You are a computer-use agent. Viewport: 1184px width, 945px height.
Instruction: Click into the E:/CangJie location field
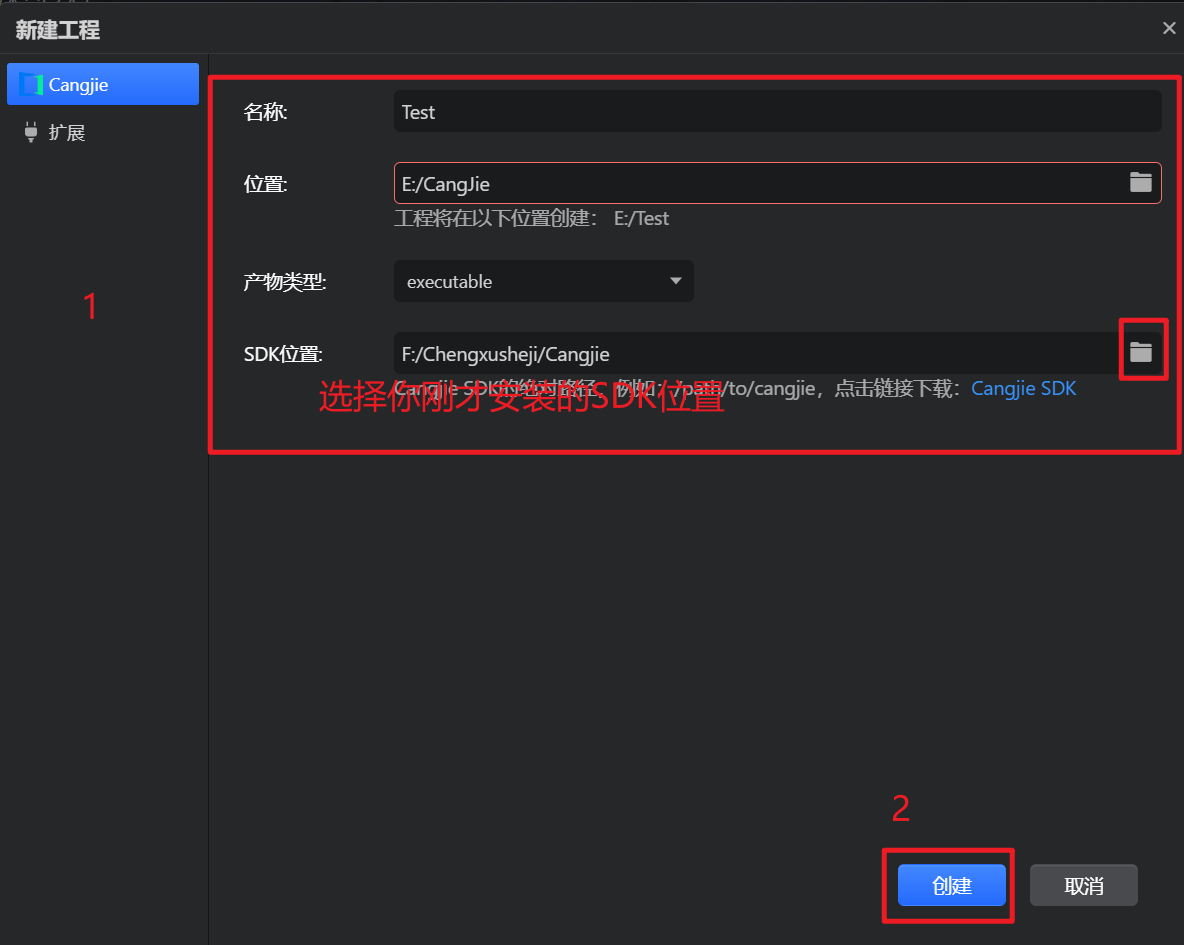pyautogui.click(x=756, y=184)
